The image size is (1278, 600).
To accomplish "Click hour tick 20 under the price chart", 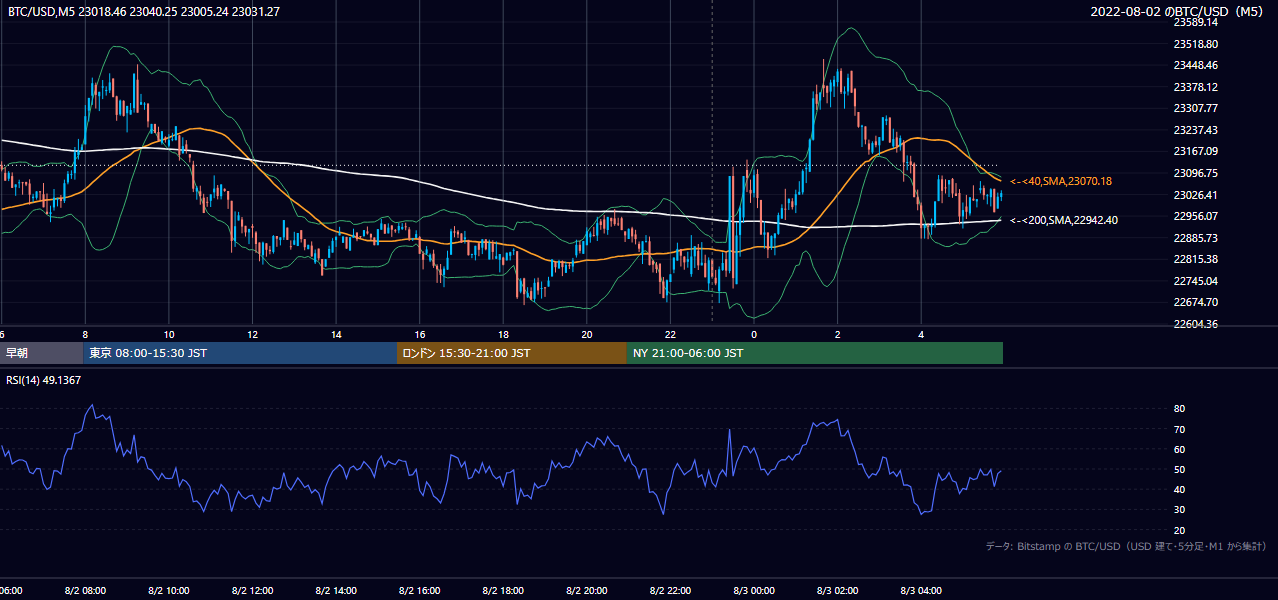I will pyautogui.click(x=587, y=334).
